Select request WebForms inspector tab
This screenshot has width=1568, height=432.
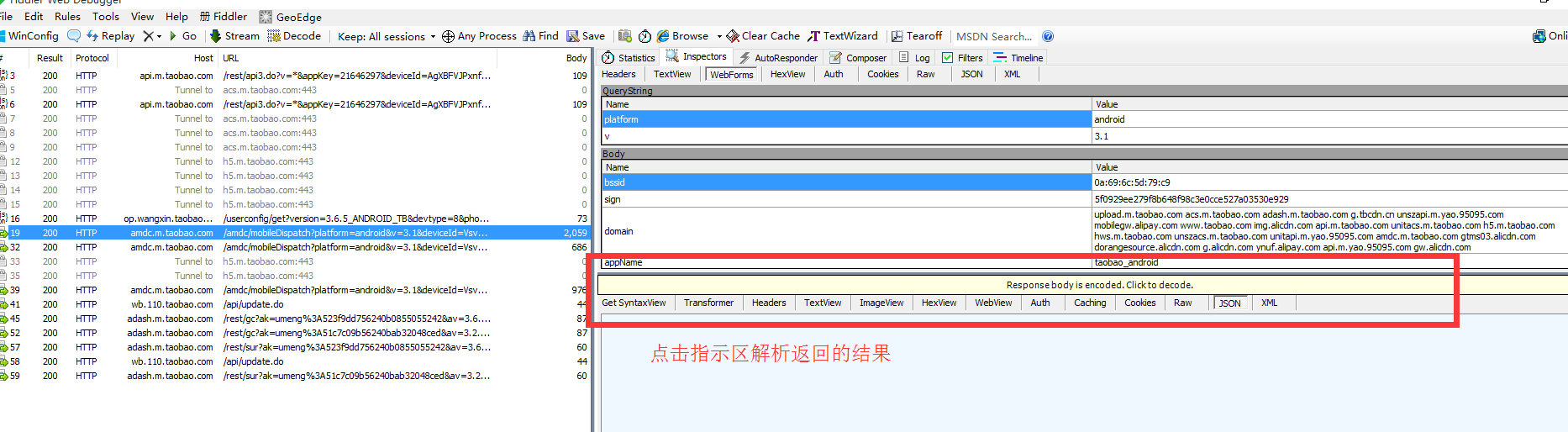[732, 75]
